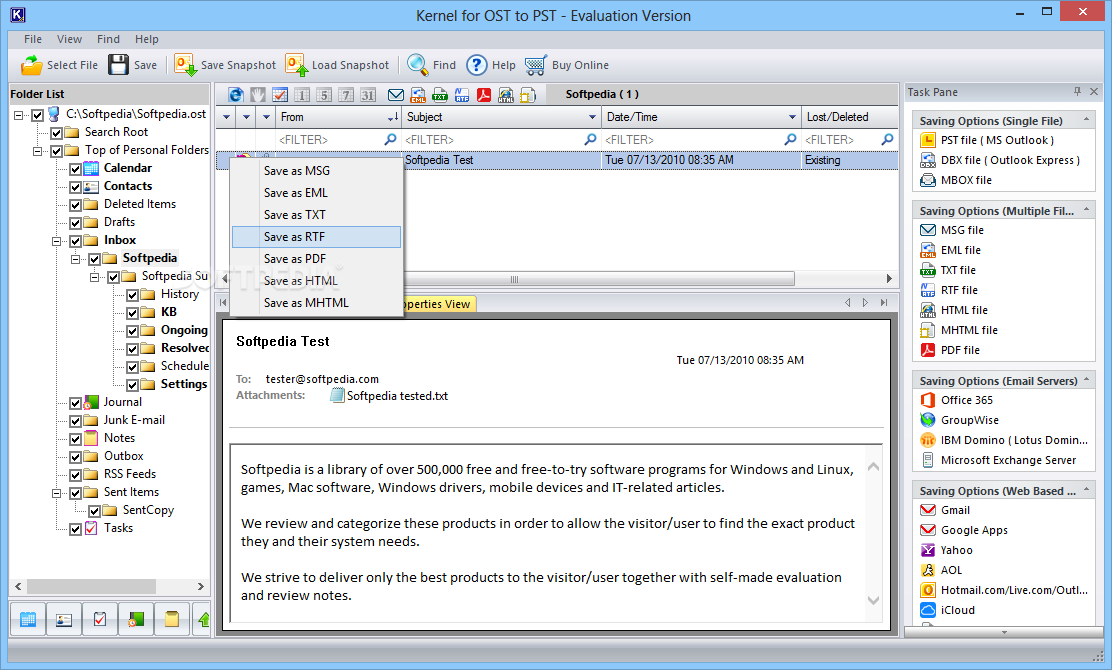
Task: Click the Help question mark icon
Action: click(477, 65)
